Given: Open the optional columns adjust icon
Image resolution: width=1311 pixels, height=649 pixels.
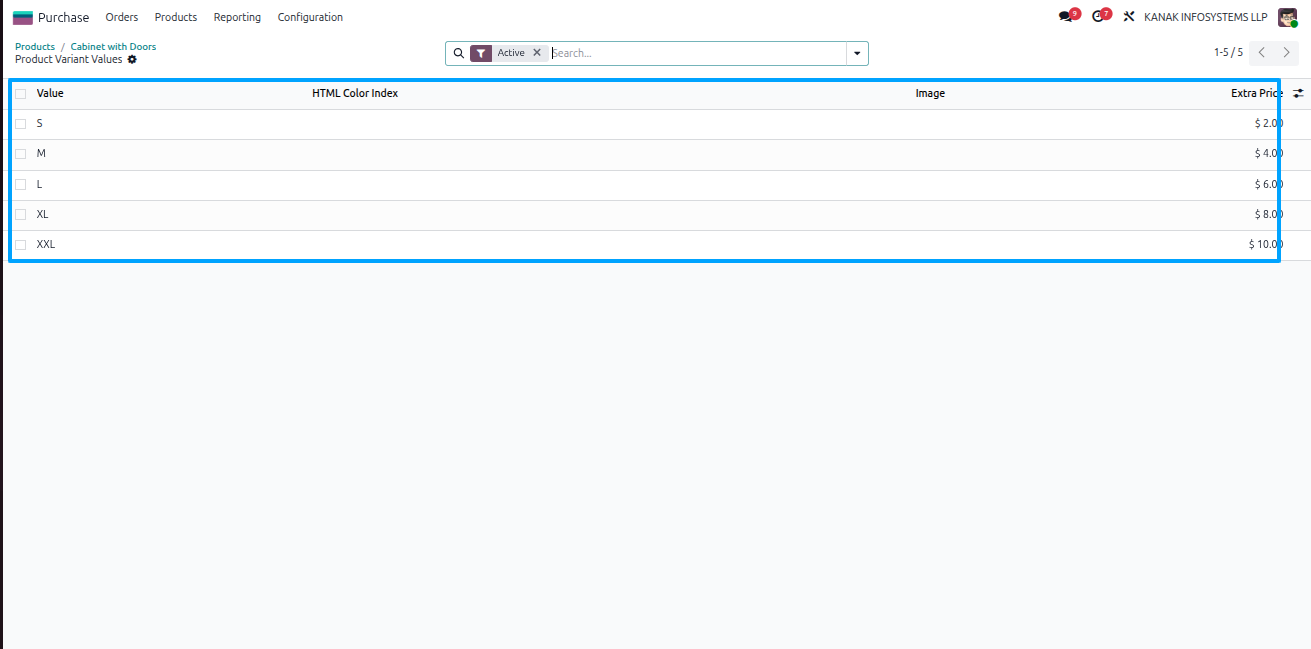Looking at the screenshot, I should [x=1298, y=93].
